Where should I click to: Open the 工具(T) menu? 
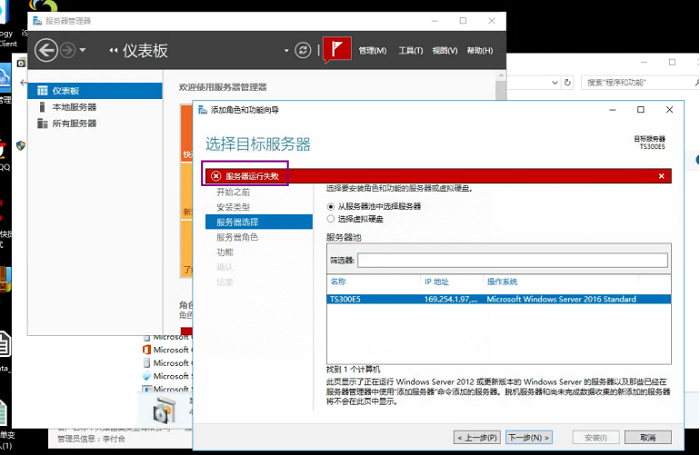[410, 50]
